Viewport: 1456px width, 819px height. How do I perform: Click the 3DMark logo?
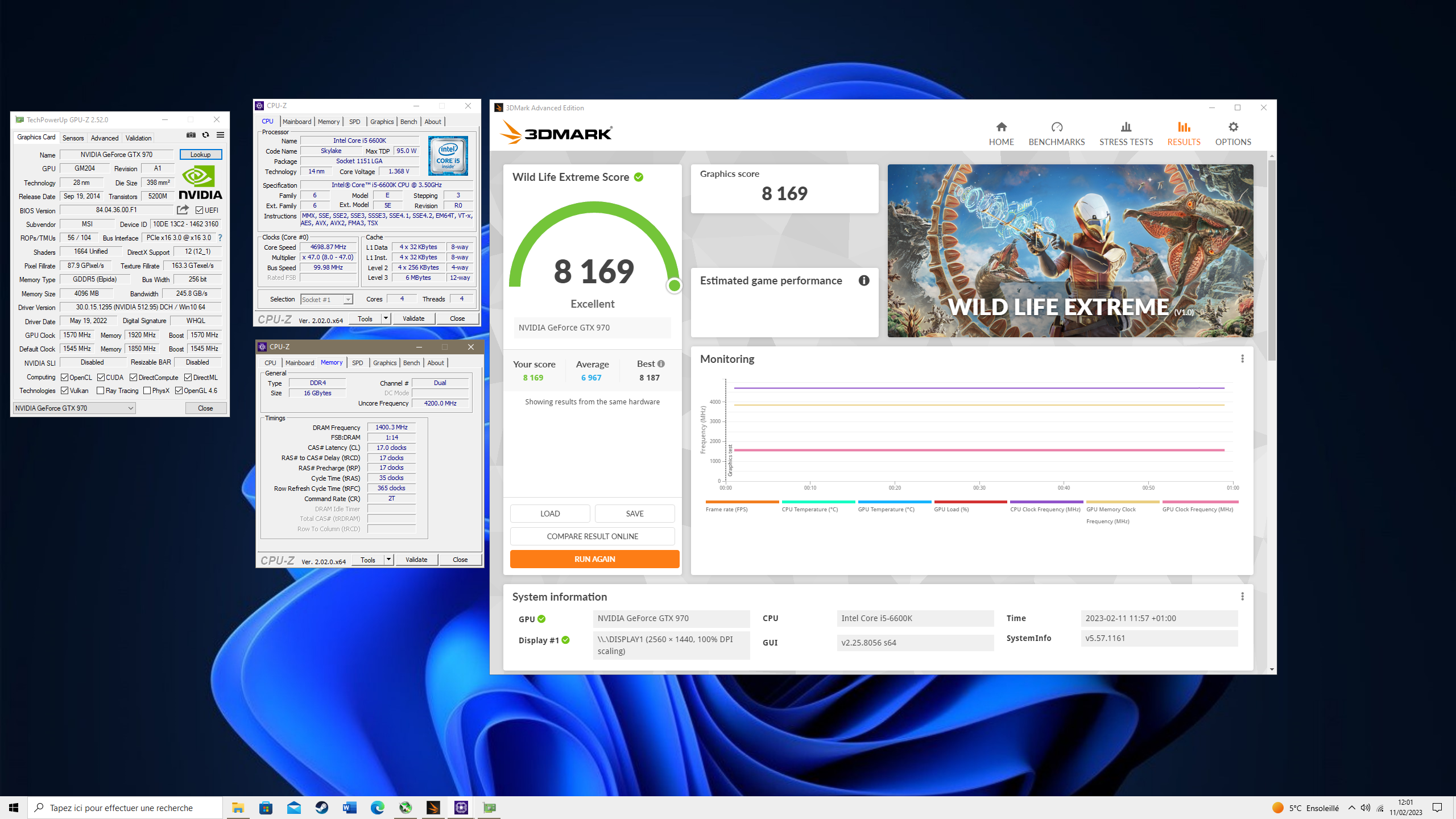[x=556, y=133]
